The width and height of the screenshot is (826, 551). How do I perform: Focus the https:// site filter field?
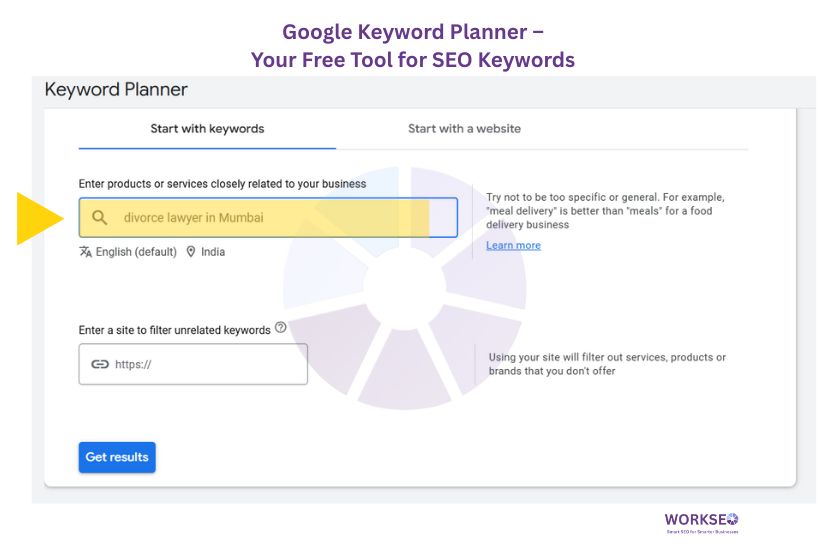tap(193, 365)
